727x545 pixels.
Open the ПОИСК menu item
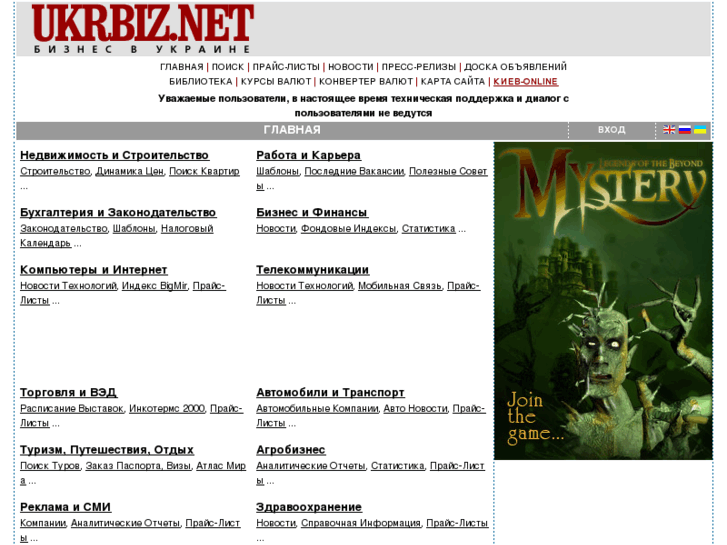[228, 67]
